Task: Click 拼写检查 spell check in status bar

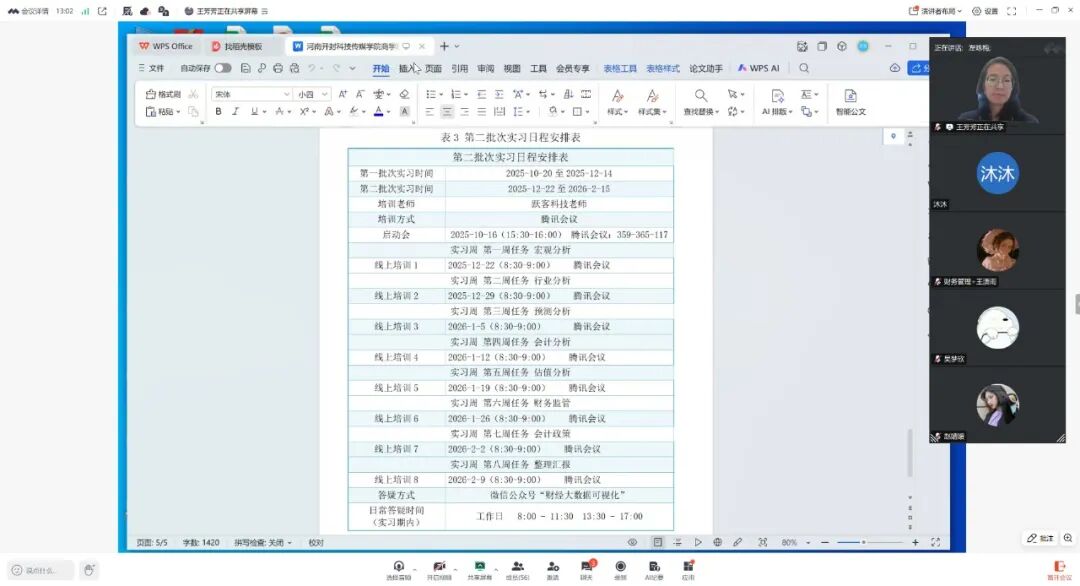Action: (262, 543)
